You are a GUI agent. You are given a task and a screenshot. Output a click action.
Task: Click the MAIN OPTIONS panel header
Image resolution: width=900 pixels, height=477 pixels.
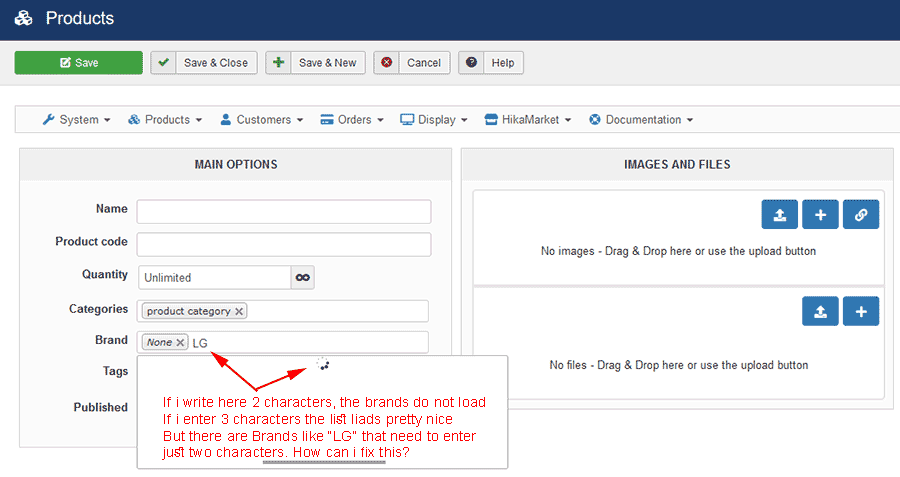(235, 165)
